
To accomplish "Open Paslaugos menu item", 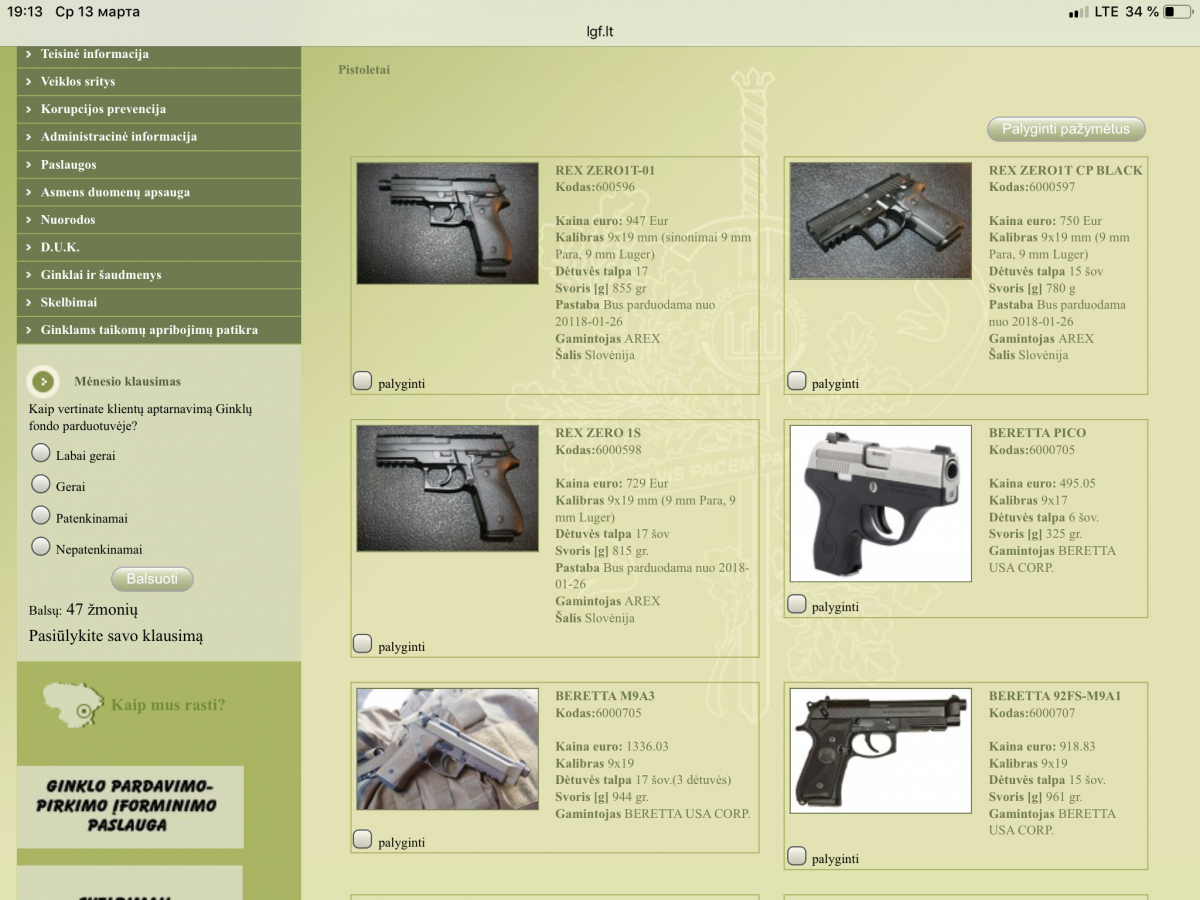I will [x=159, y=165].
